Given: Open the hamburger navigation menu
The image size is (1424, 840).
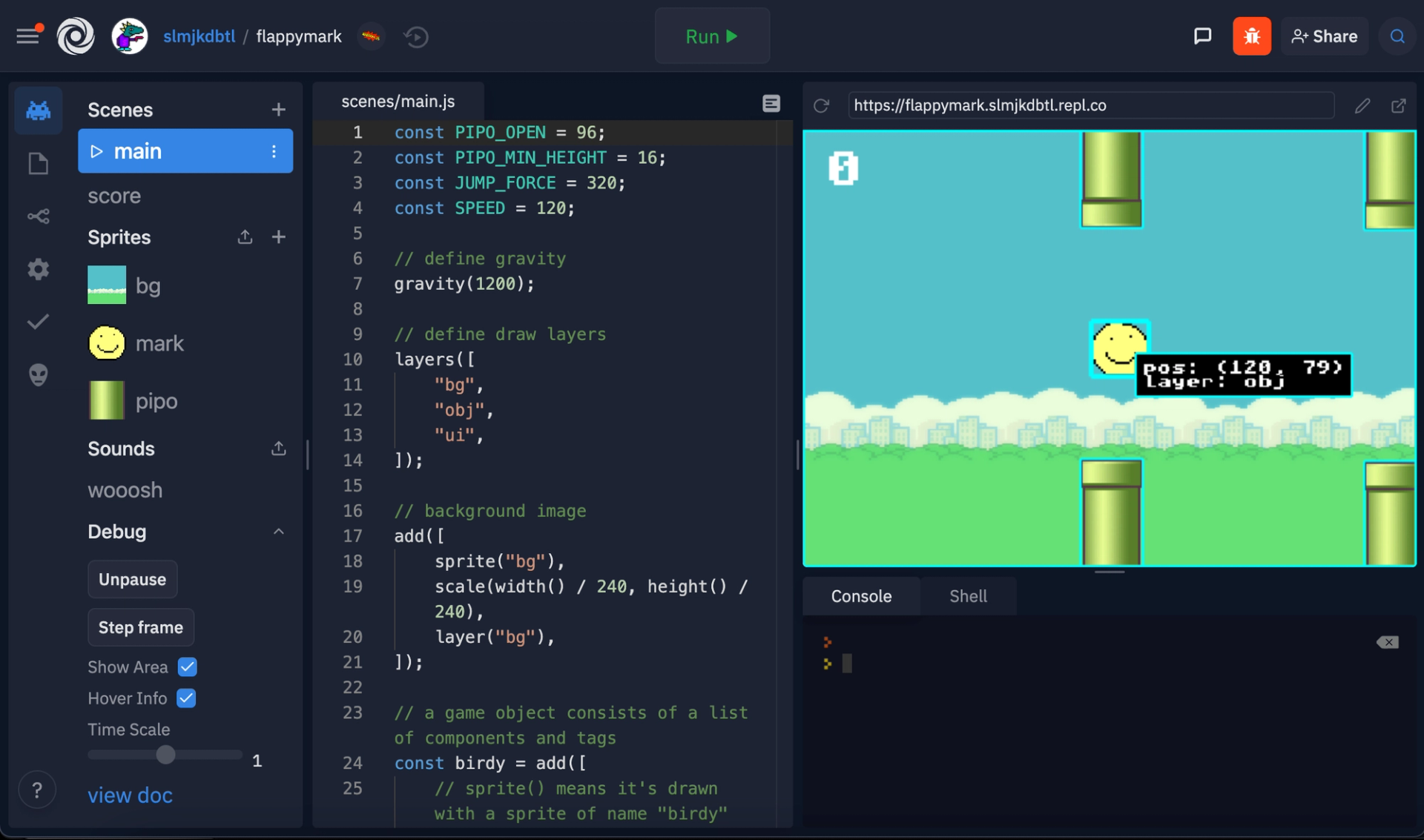Looking at the screenshot, I should (x=28, y=36).
